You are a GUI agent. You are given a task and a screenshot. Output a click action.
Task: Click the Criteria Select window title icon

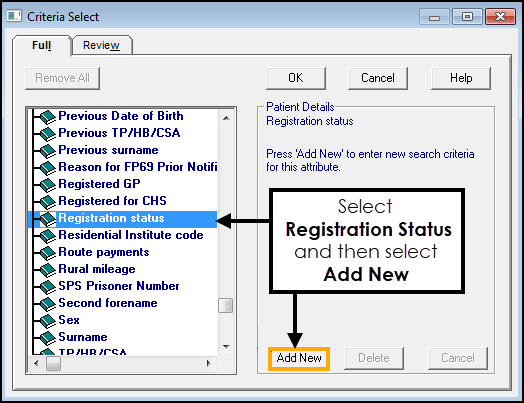point(14,16)
